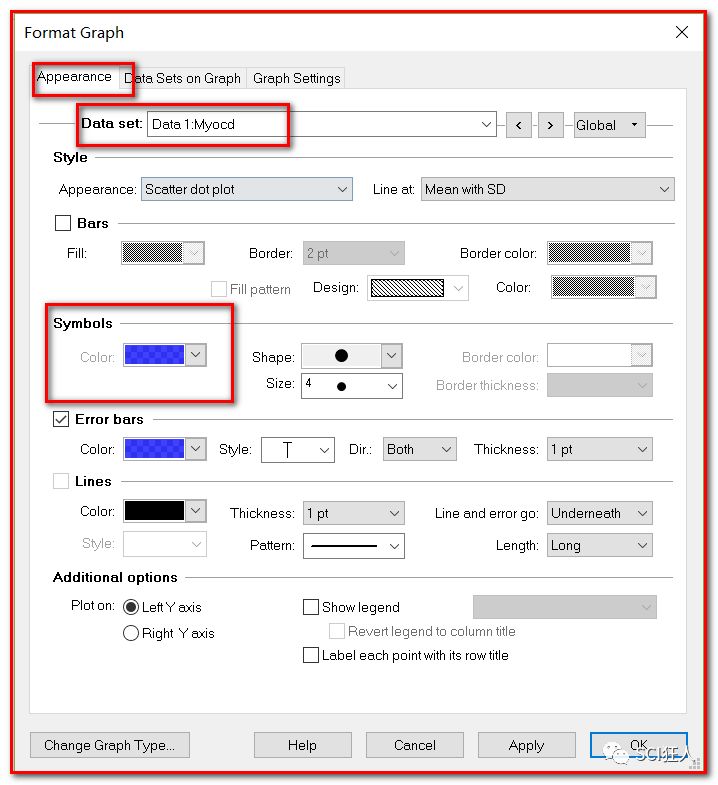This screenshot has height=785, width=718.
Task: Open the line Pattern picker
Action: [x=354, y=546]
